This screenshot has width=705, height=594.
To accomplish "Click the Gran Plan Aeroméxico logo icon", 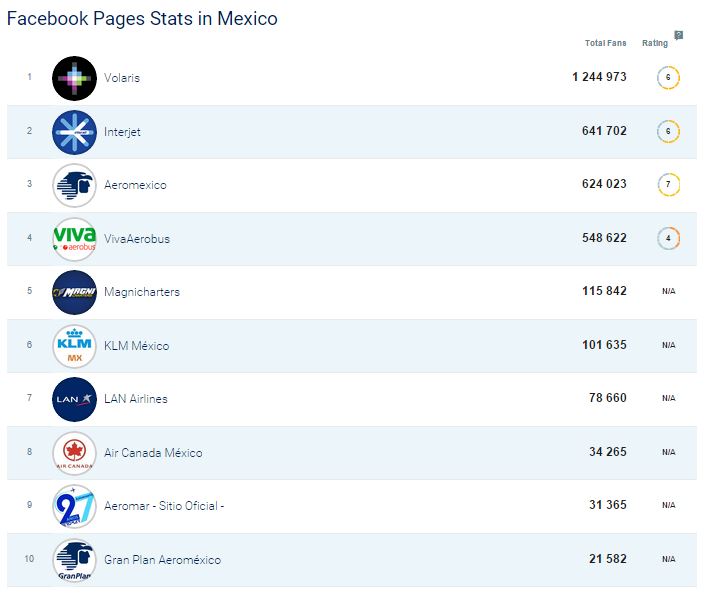I will 74,560.
